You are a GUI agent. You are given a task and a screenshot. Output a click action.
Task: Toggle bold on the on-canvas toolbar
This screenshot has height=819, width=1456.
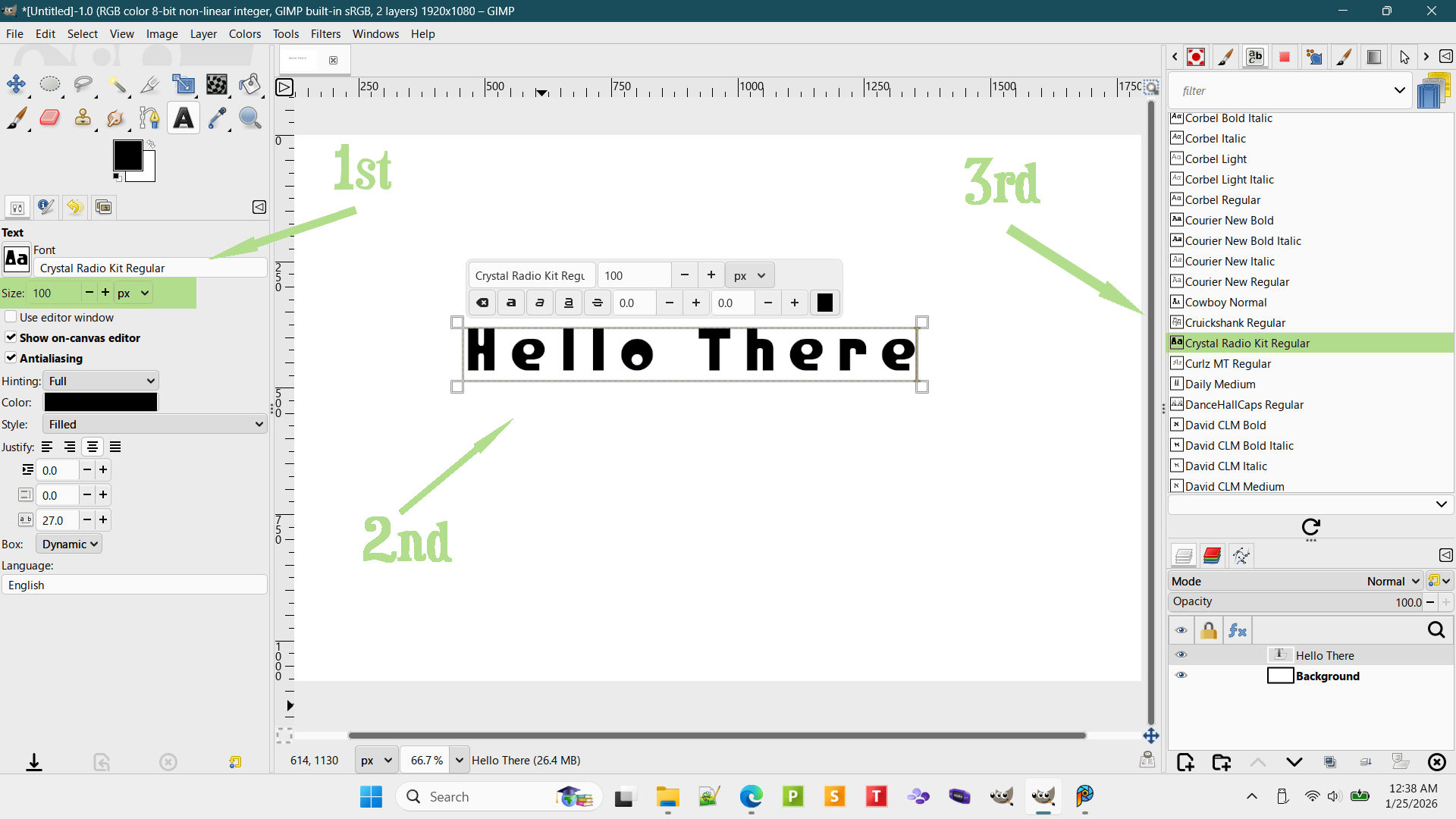point(511,303)
